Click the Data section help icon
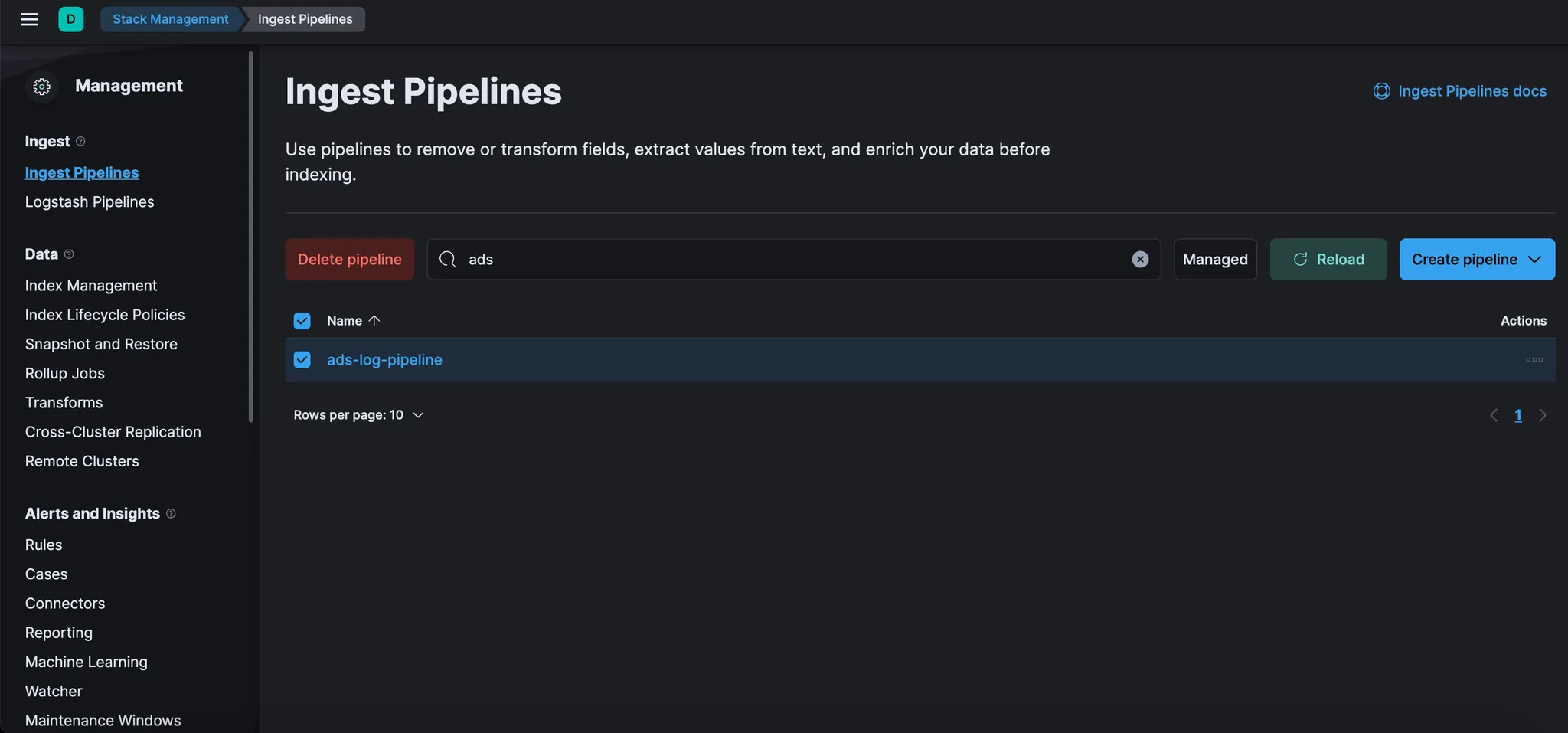Viewport: 1568px width, 733px height. (x=69, y=254)
